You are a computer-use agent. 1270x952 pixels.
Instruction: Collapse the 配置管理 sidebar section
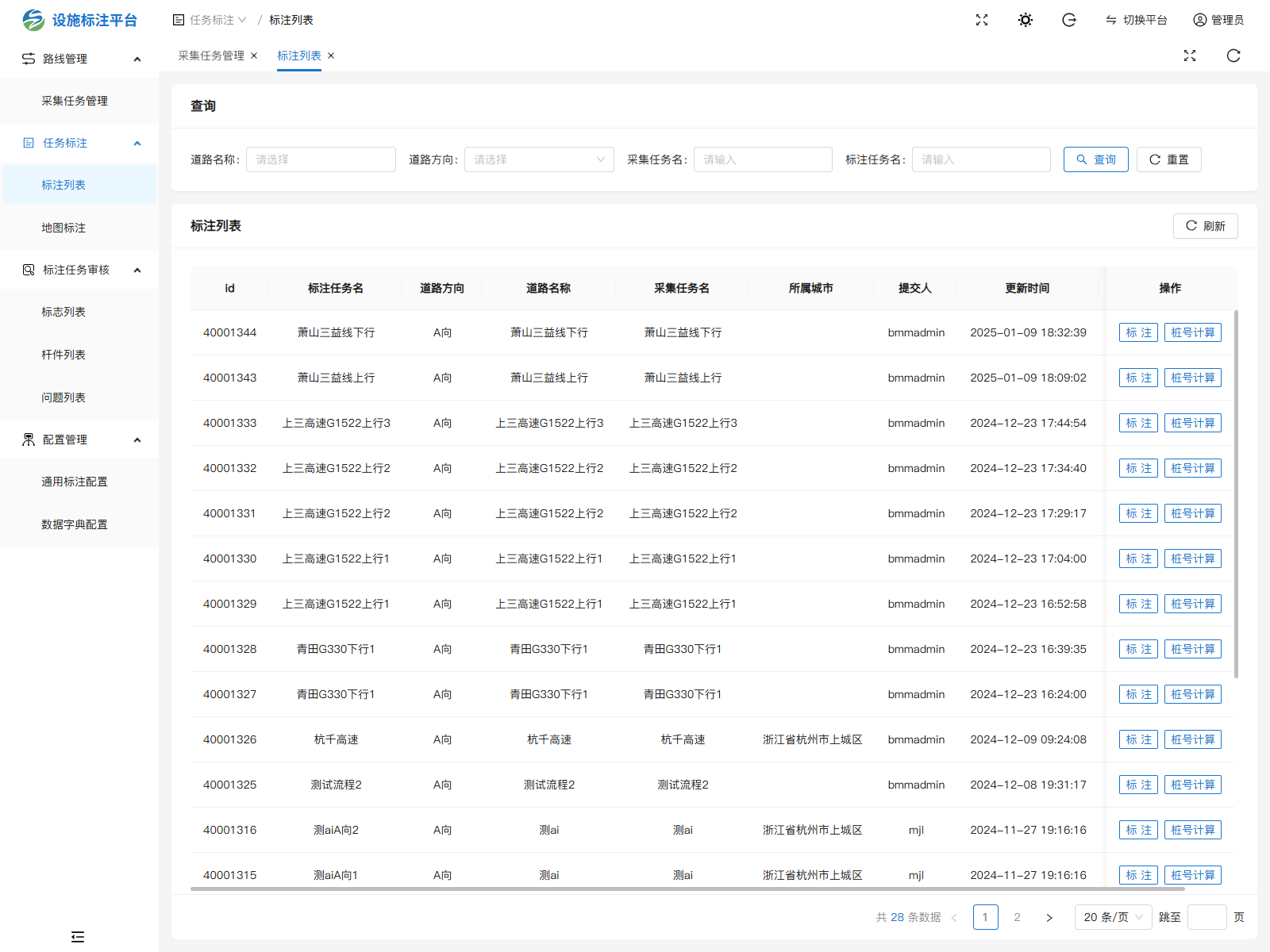(137, 440)
